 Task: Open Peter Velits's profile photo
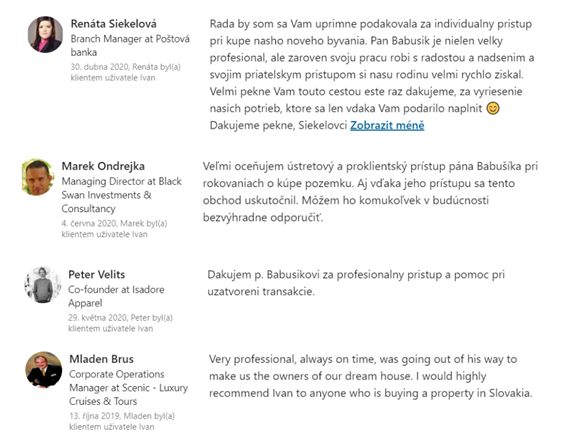pos(43,285)
